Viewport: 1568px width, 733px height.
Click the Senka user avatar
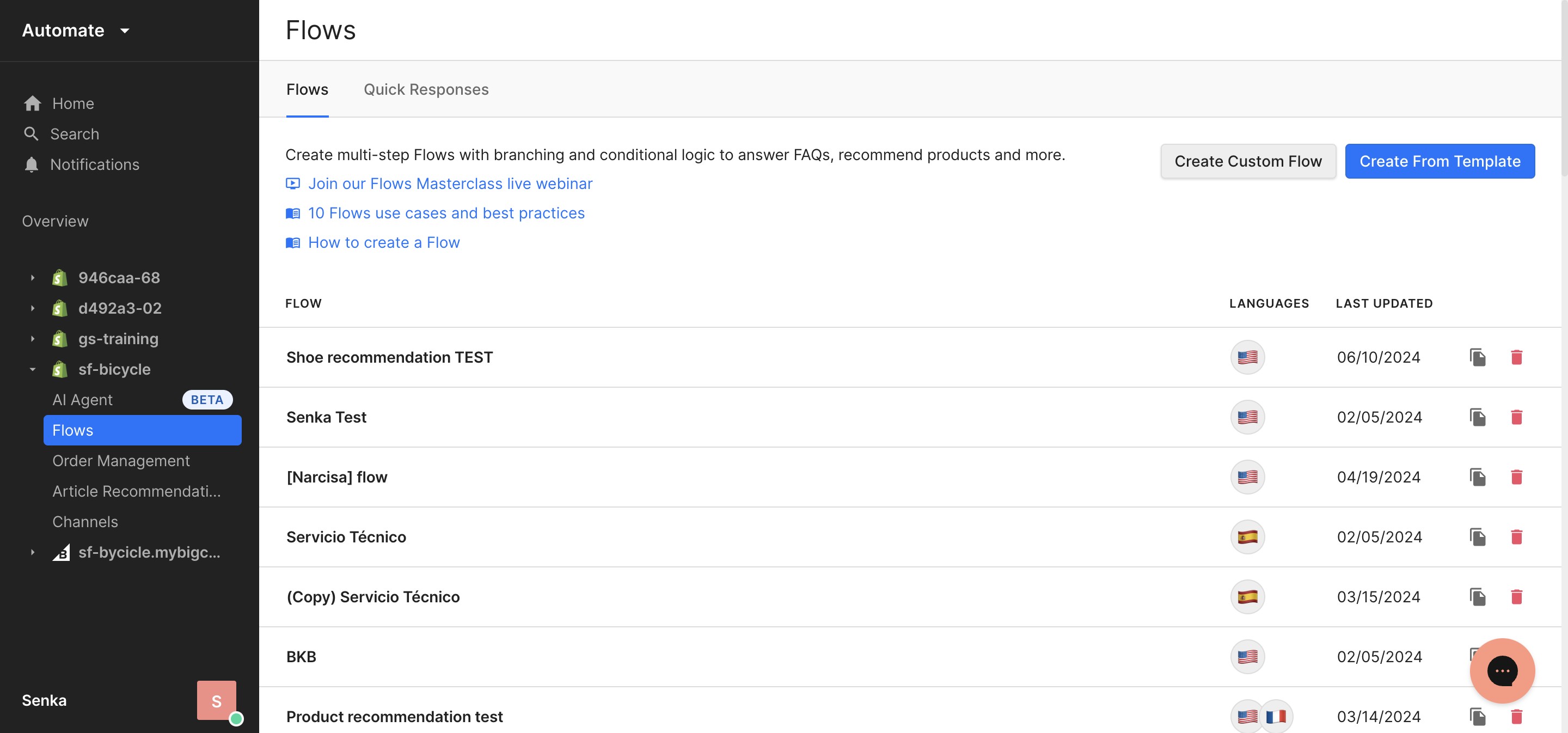216,700
